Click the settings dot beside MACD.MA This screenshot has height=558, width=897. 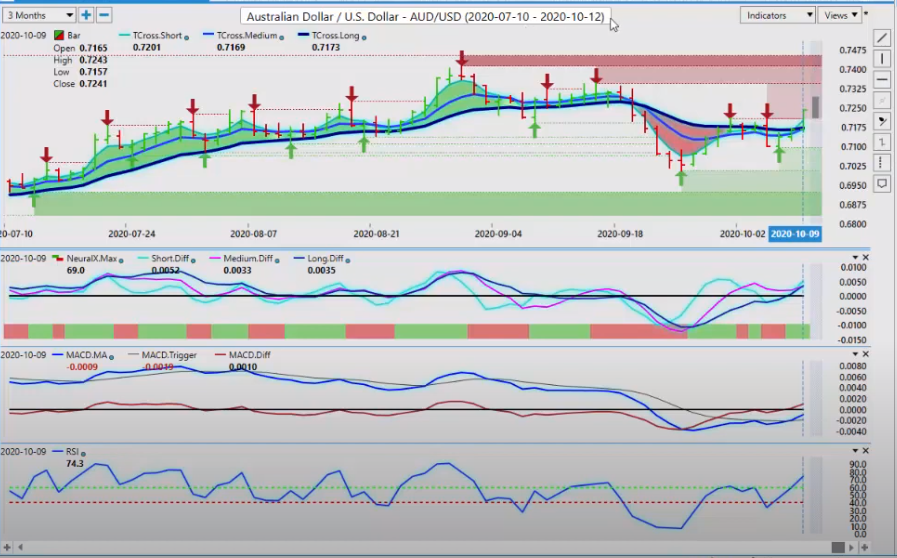(x=111, y=357)
